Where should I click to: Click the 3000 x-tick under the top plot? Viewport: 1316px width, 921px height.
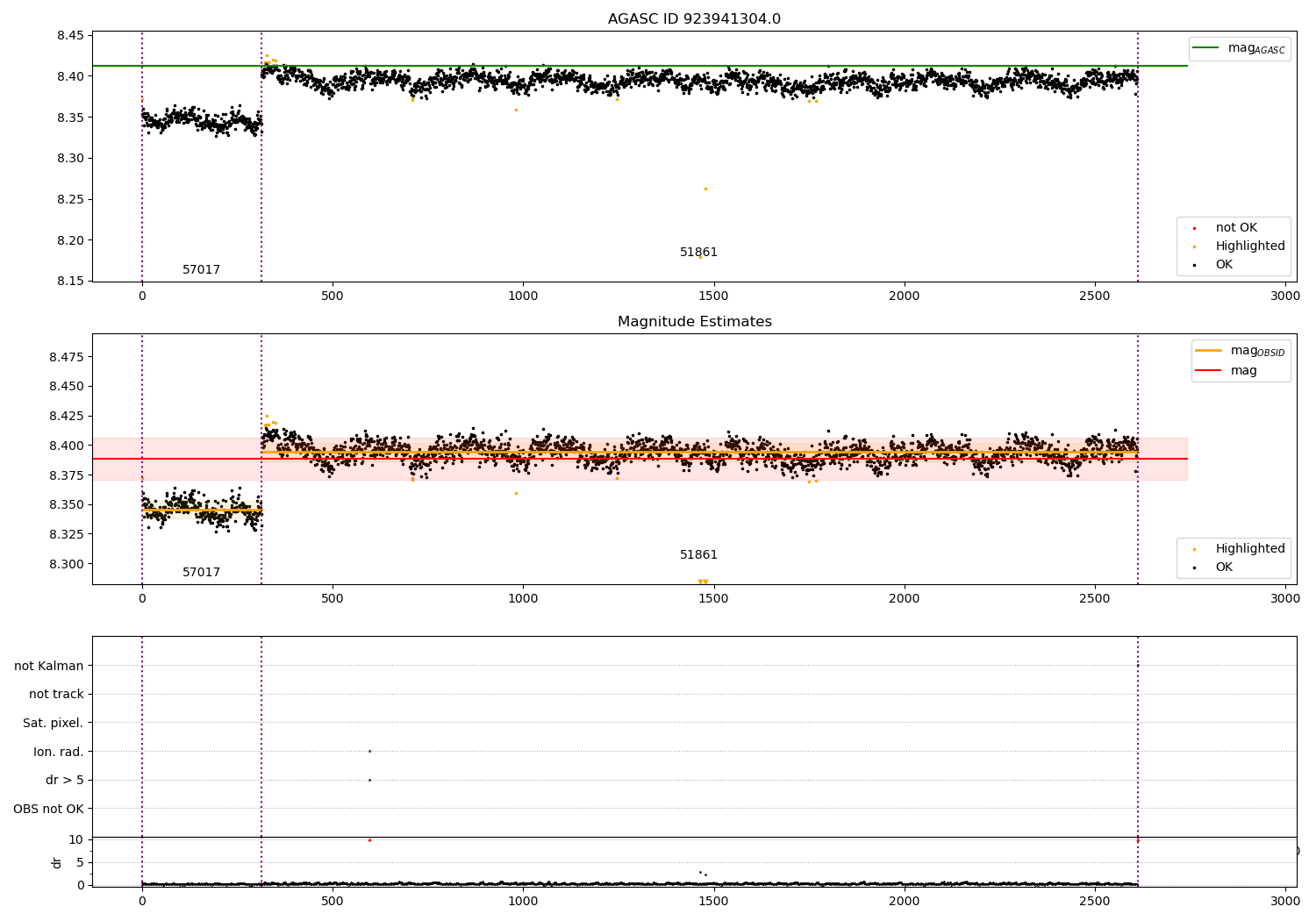point(1285,296)
